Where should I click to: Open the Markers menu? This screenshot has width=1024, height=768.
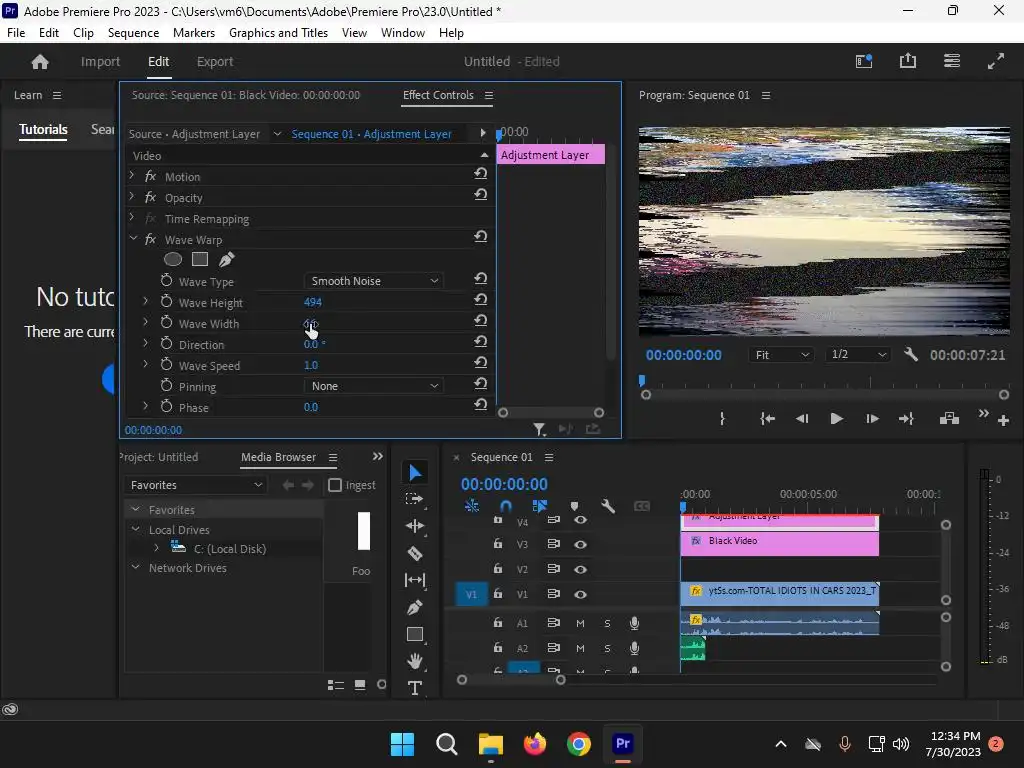point(194,33)
